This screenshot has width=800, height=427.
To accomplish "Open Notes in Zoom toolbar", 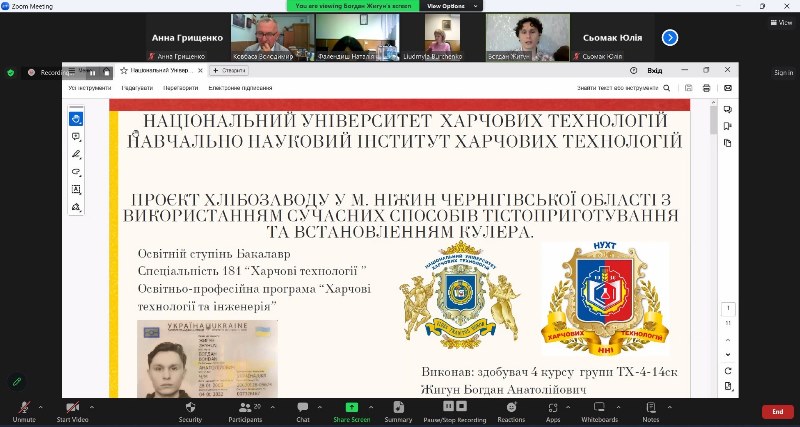I will coord(651,411).
